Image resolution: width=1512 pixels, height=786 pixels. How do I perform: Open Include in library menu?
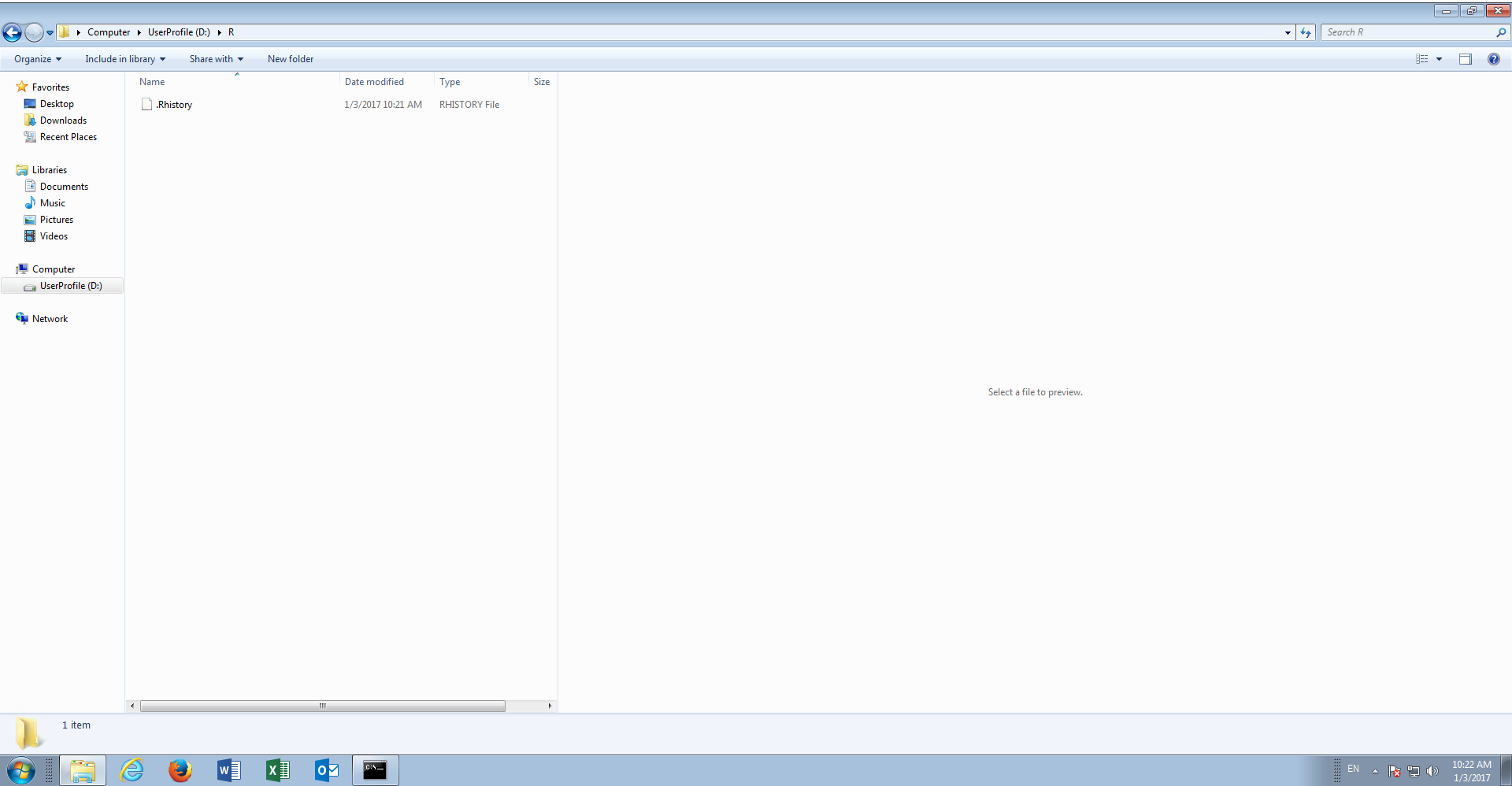125,59
